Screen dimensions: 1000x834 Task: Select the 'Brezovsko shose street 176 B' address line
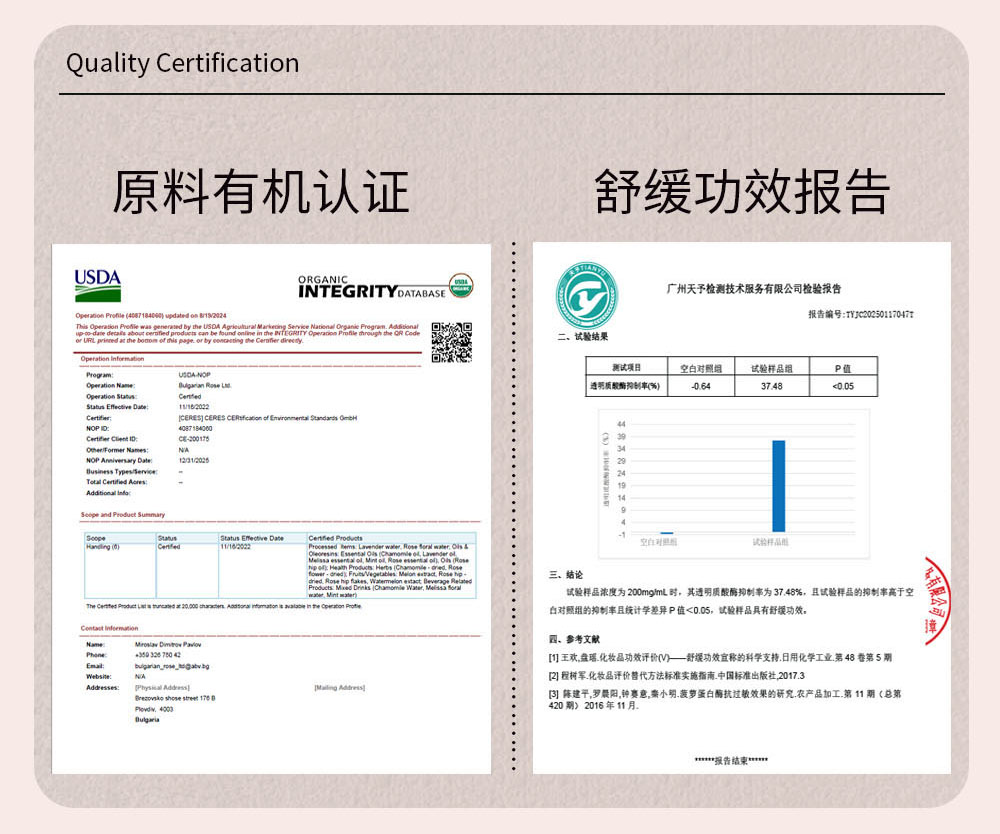[x=175, y=698]
